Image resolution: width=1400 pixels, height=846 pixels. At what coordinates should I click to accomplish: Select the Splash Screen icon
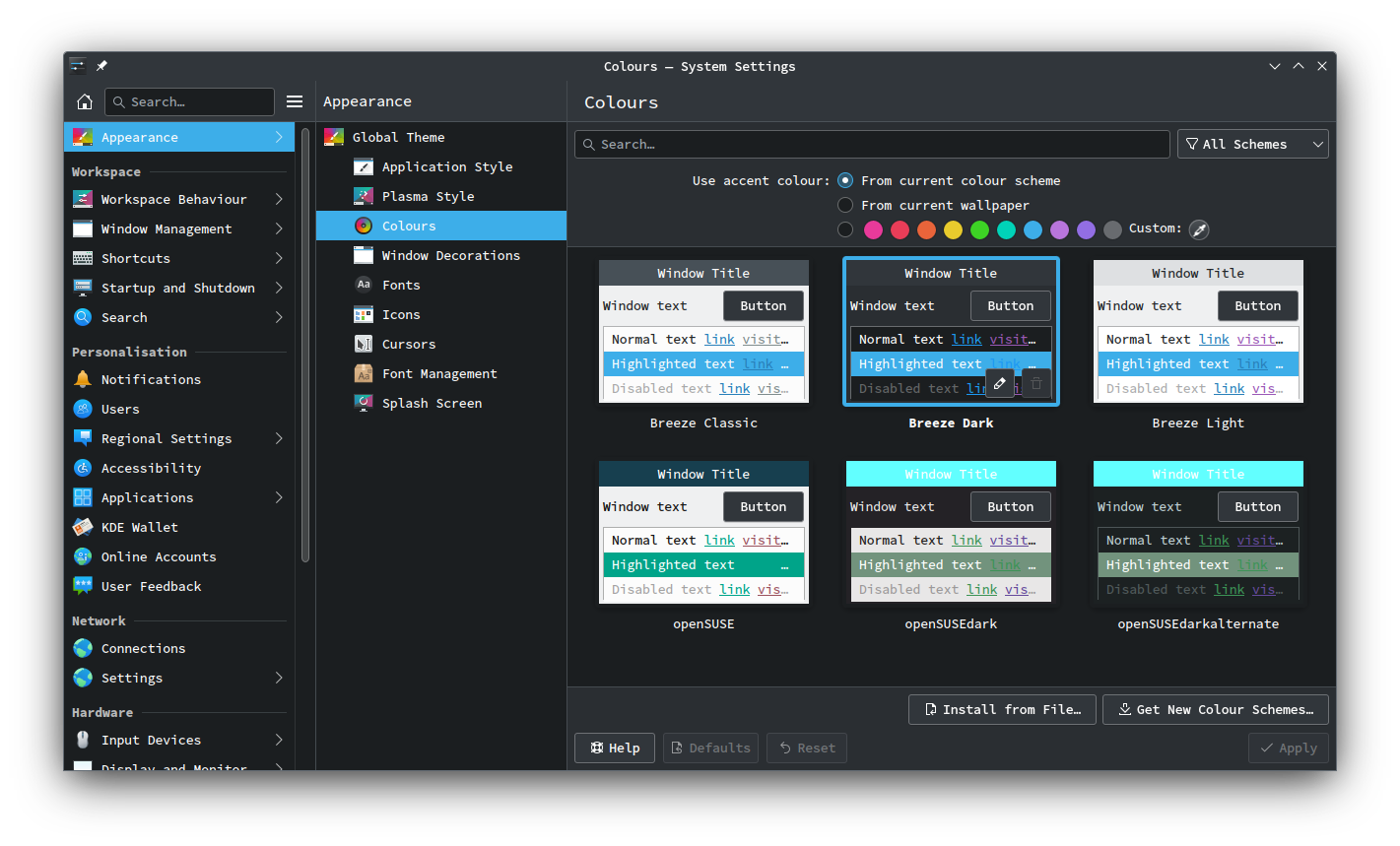pos(363,403)
